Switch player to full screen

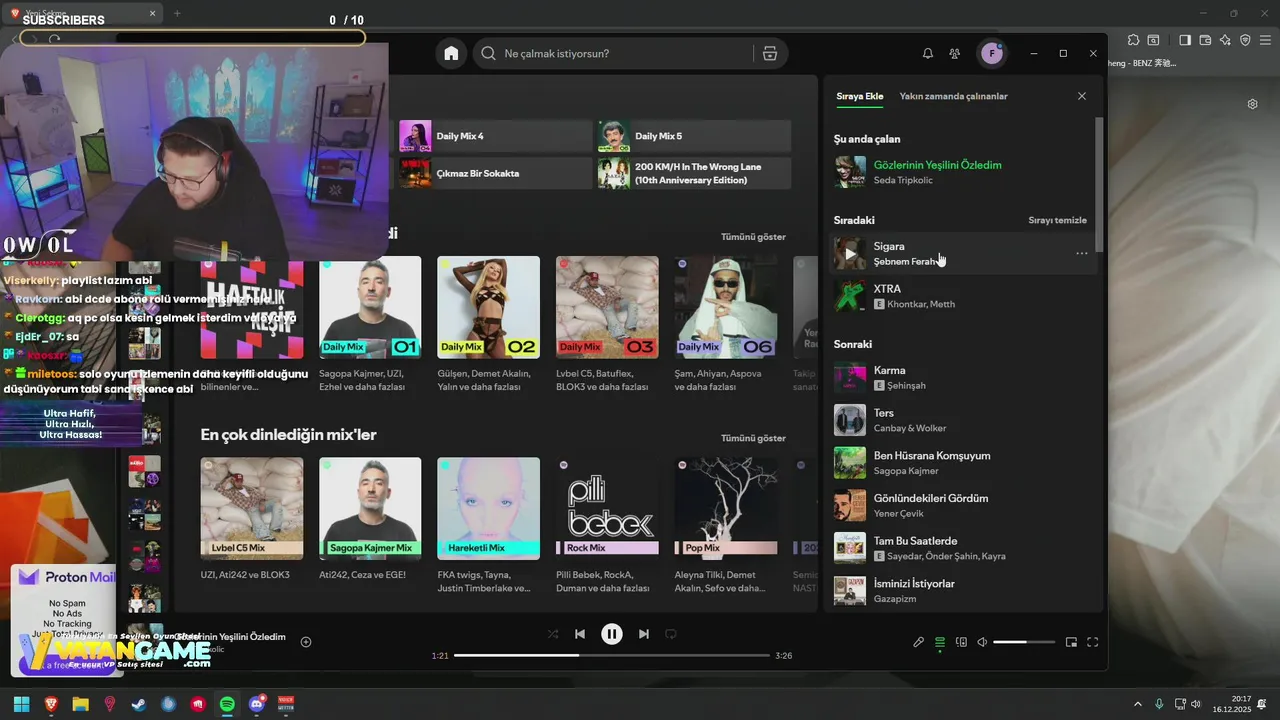(1093, 642)
